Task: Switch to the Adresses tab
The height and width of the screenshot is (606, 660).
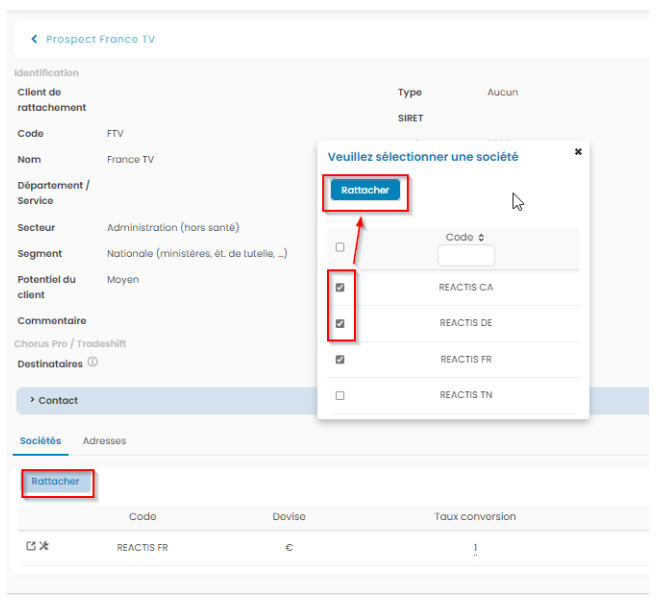Action: coord(104,441)
